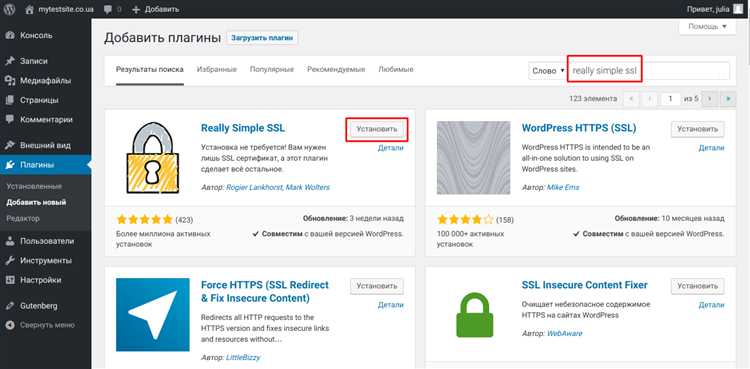Click the plus icon beside Добавить
Viewport: 750px width, 369px height.
tap(136, 9)
